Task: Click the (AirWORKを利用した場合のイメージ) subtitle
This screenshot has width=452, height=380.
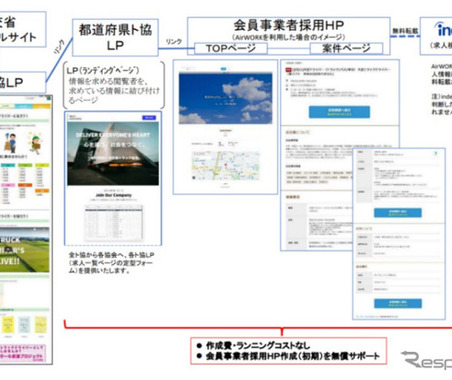Action: point(289,37)
